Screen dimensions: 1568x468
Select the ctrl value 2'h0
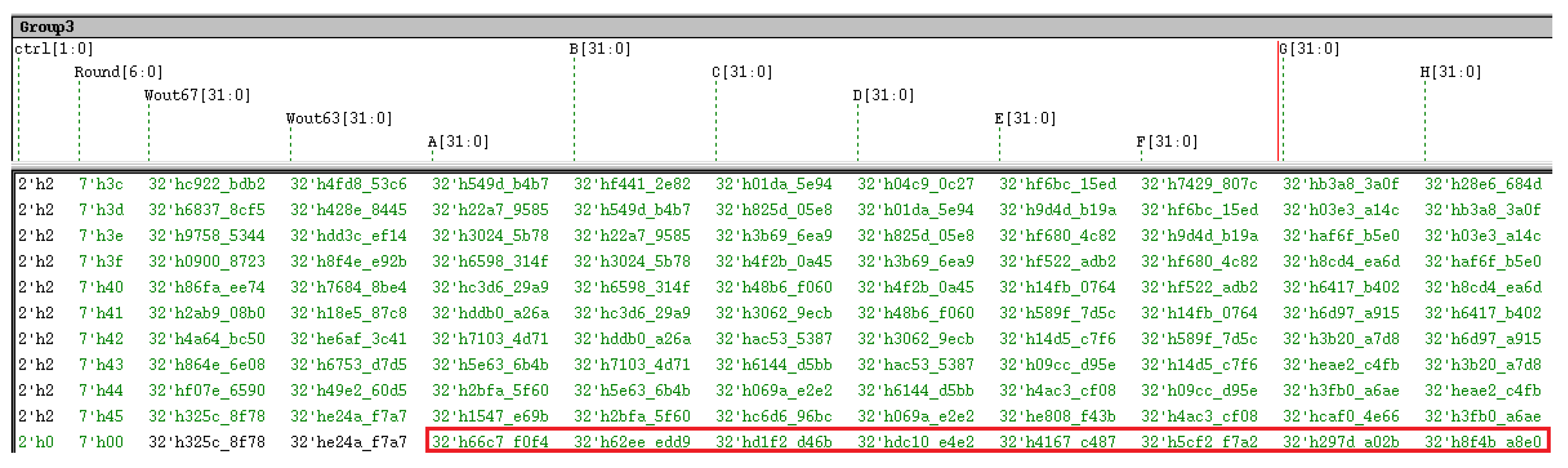(x=36, y=442)
